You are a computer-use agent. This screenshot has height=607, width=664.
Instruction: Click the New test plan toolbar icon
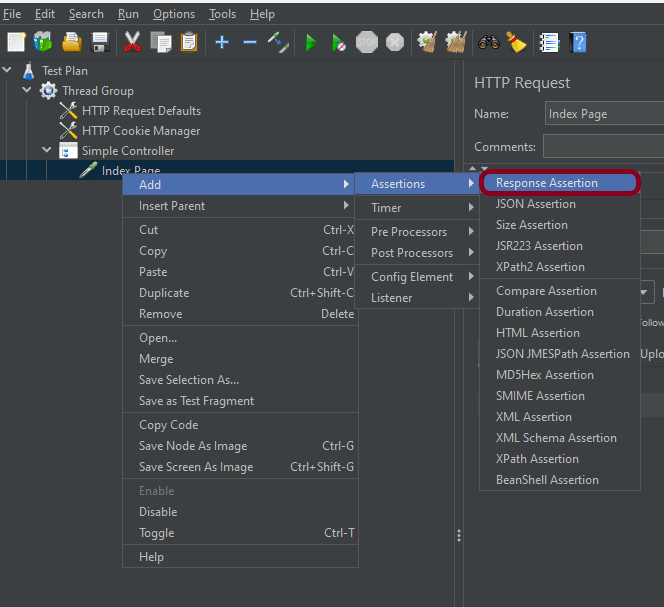(x=16, y=42)
